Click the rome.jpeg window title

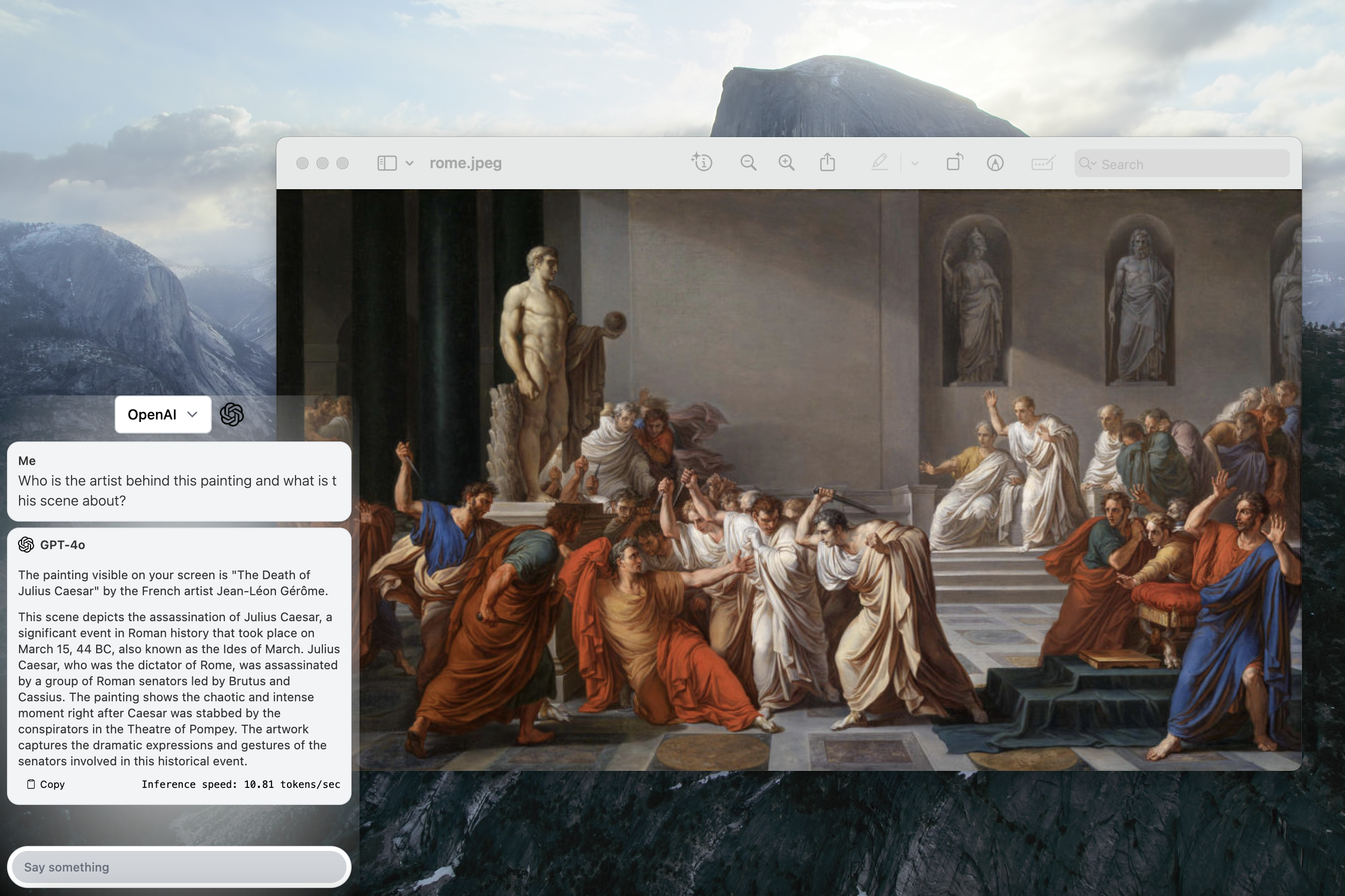click(465, 163)
